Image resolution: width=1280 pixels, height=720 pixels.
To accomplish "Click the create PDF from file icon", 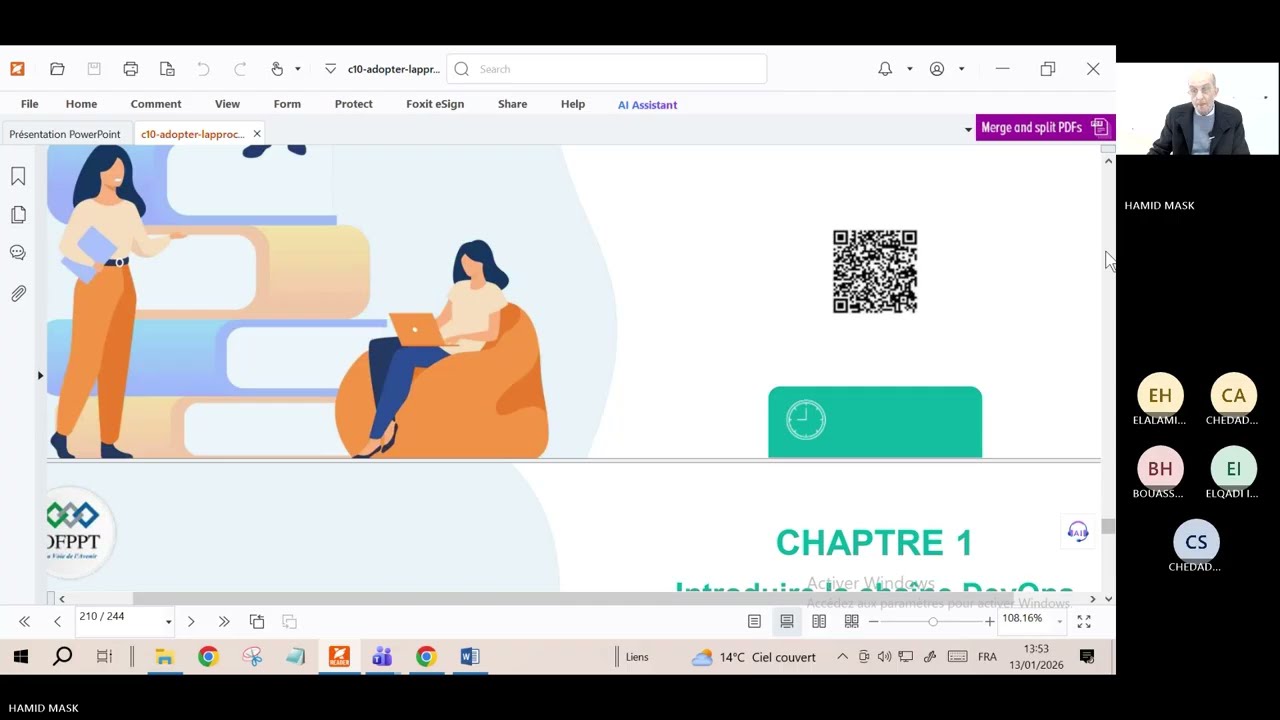I will tap(167, 69).
